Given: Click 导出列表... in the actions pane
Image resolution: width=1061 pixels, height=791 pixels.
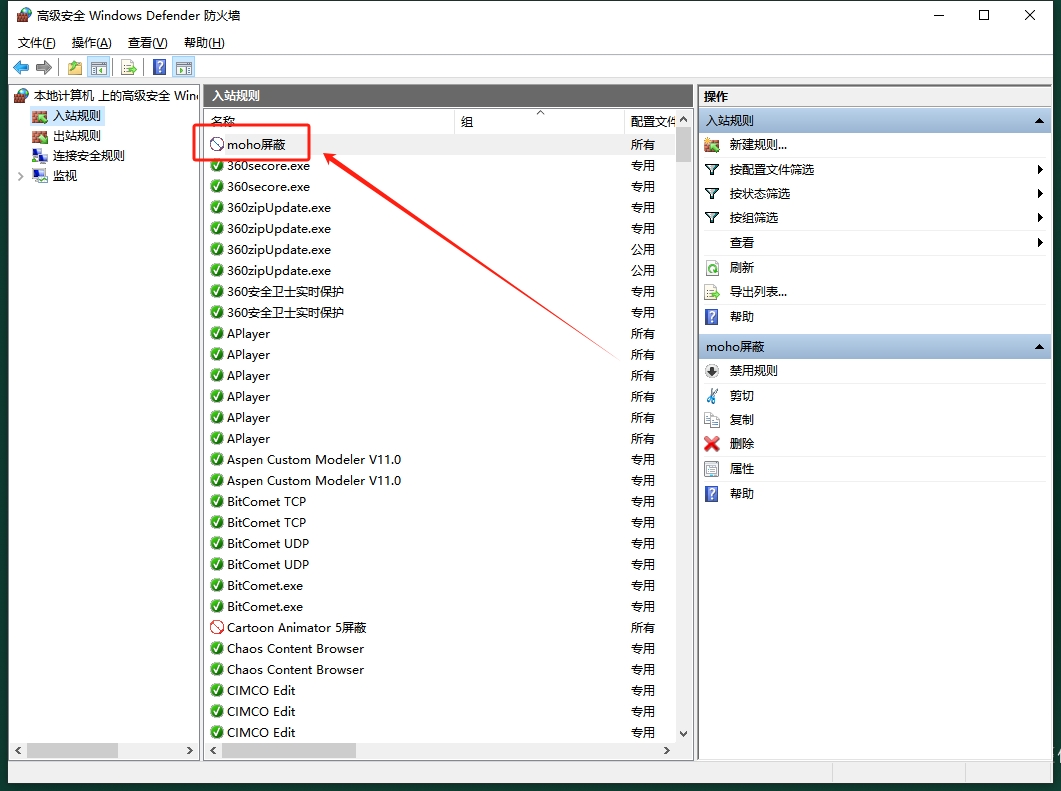Looking at the screenshot, I should point(757,292).
